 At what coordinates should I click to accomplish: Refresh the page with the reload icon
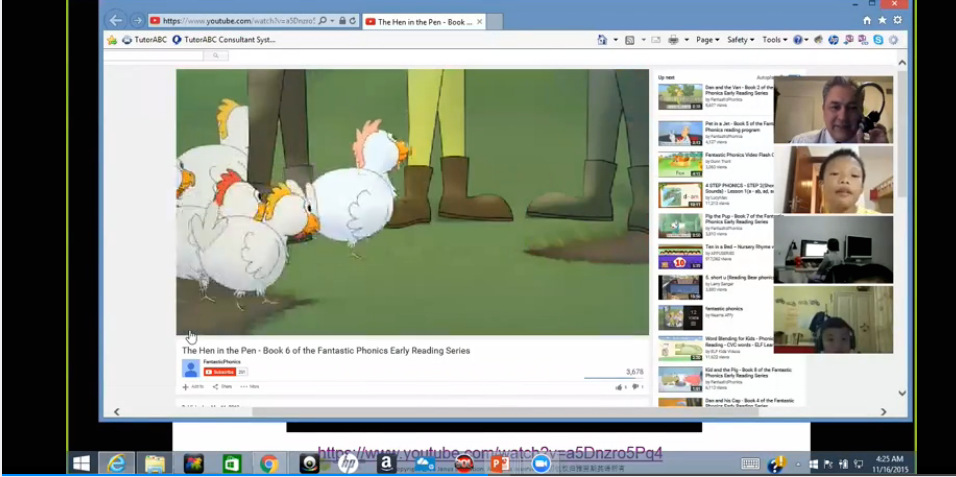[353, 21]
